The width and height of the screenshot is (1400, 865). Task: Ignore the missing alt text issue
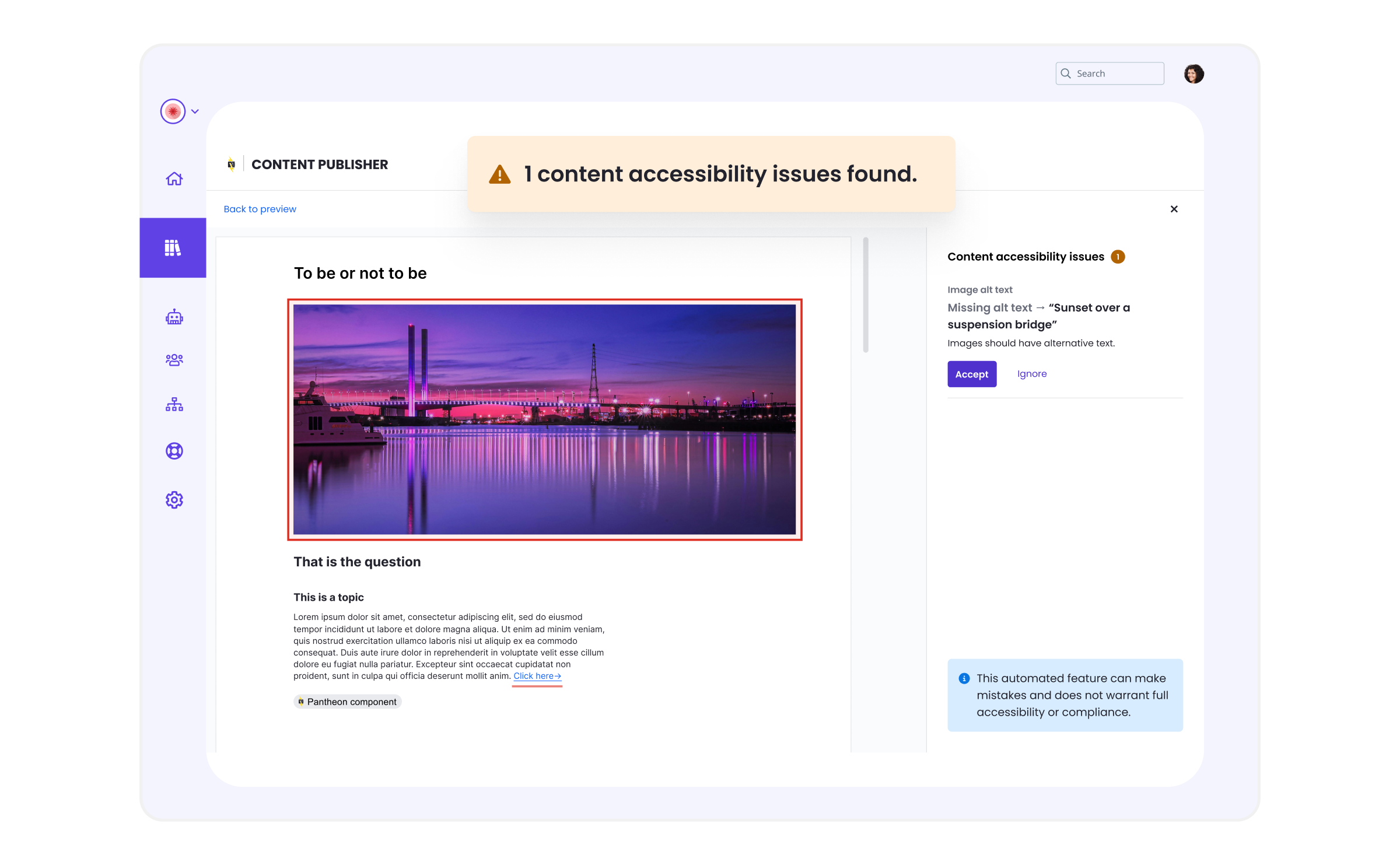pos(1031,374)
